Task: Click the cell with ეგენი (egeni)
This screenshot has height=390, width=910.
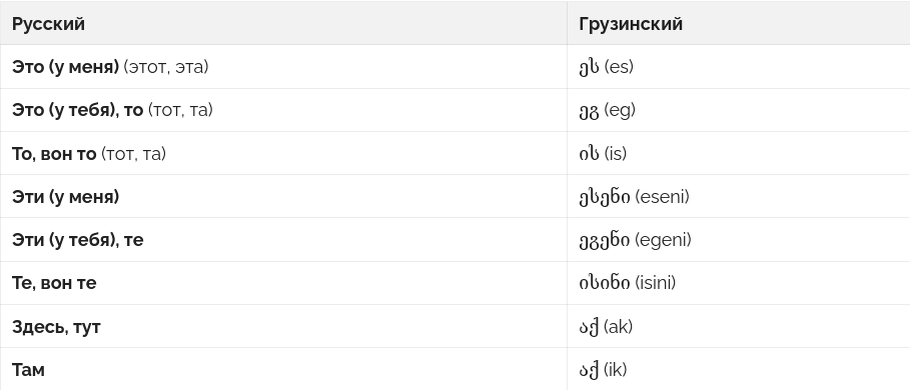Action: (x=738, y=240)
